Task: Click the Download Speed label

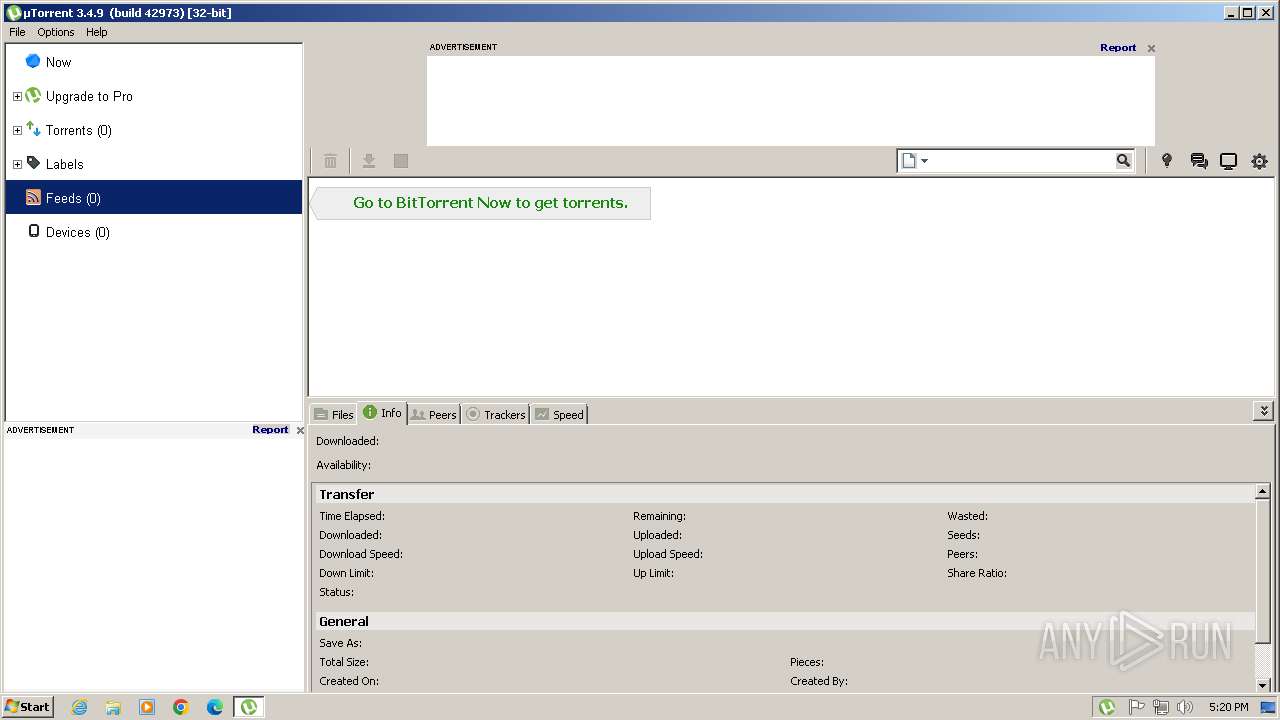Action: pyautogui.click(x=361, y=554)
